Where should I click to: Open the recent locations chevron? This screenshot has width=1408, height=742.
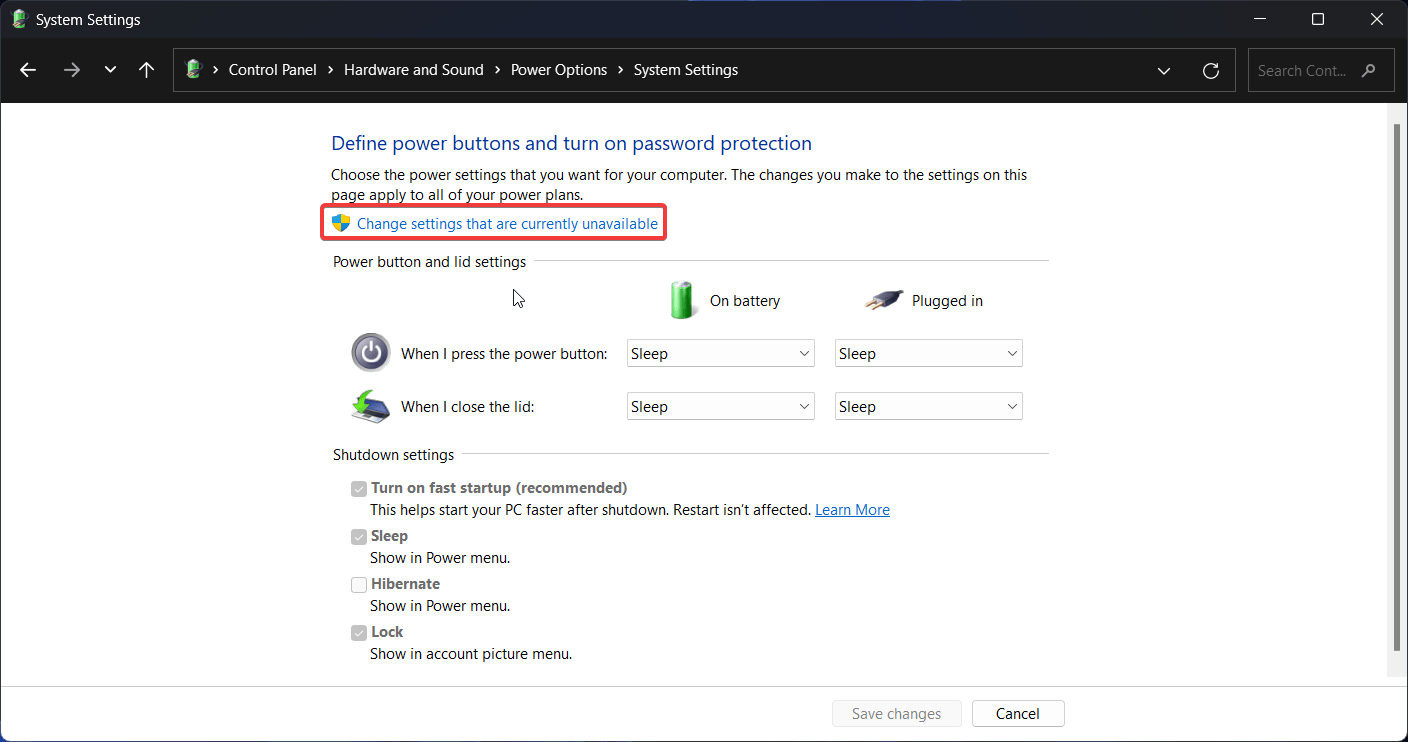tap(110, 70)
